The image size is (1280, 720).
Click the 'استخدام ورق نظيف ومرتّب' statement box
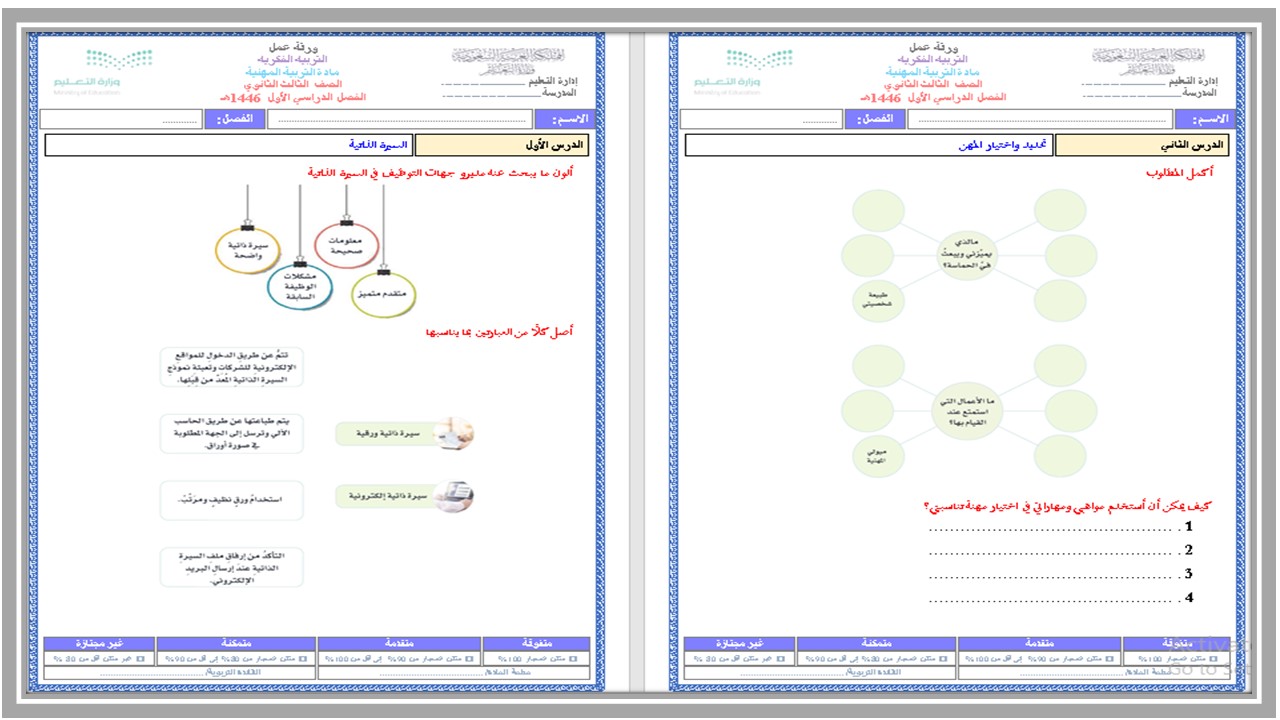point(231,499)
